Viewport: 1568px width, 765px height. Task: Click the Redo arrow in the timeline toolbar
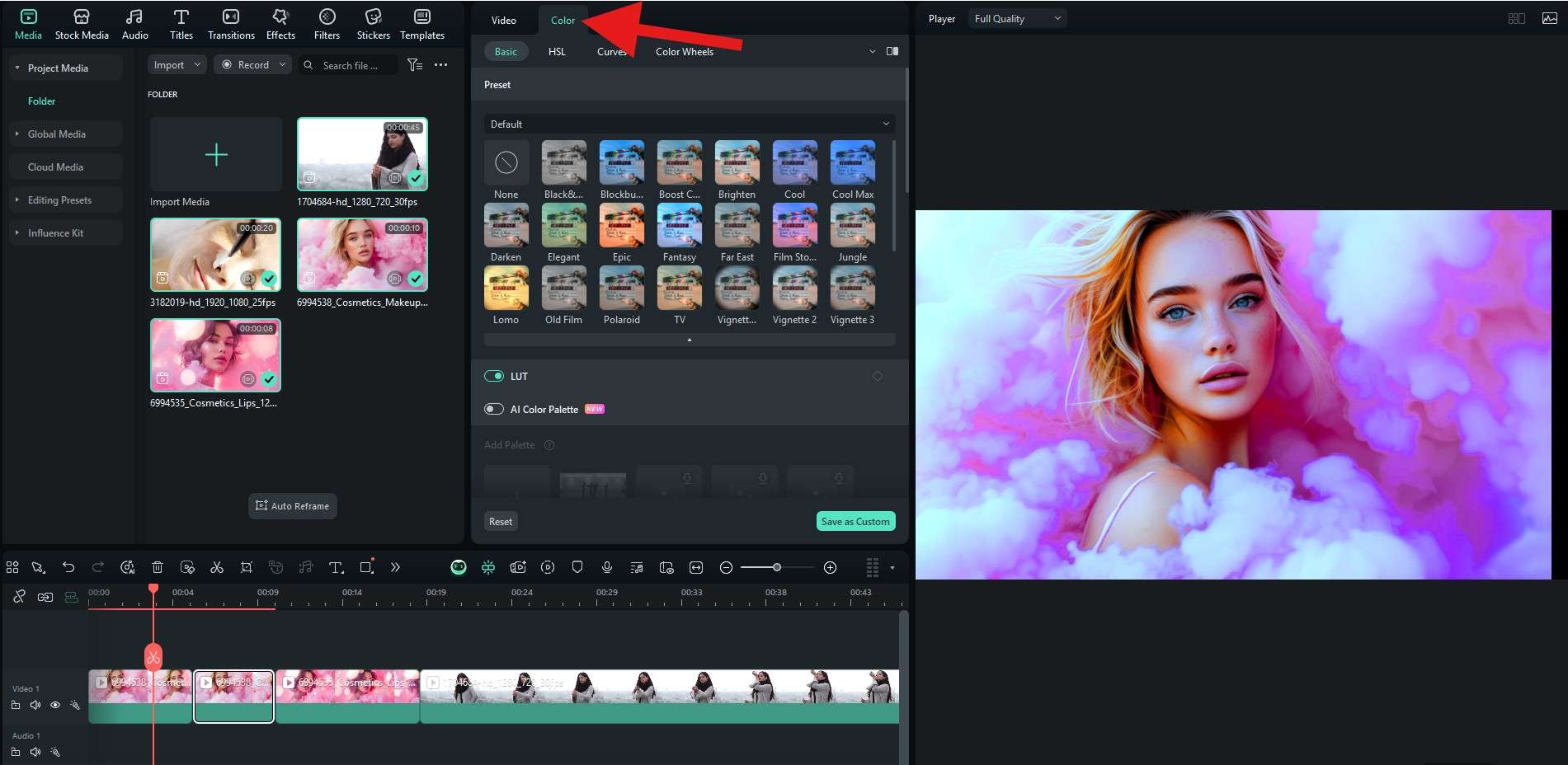[x=98, y=567]
